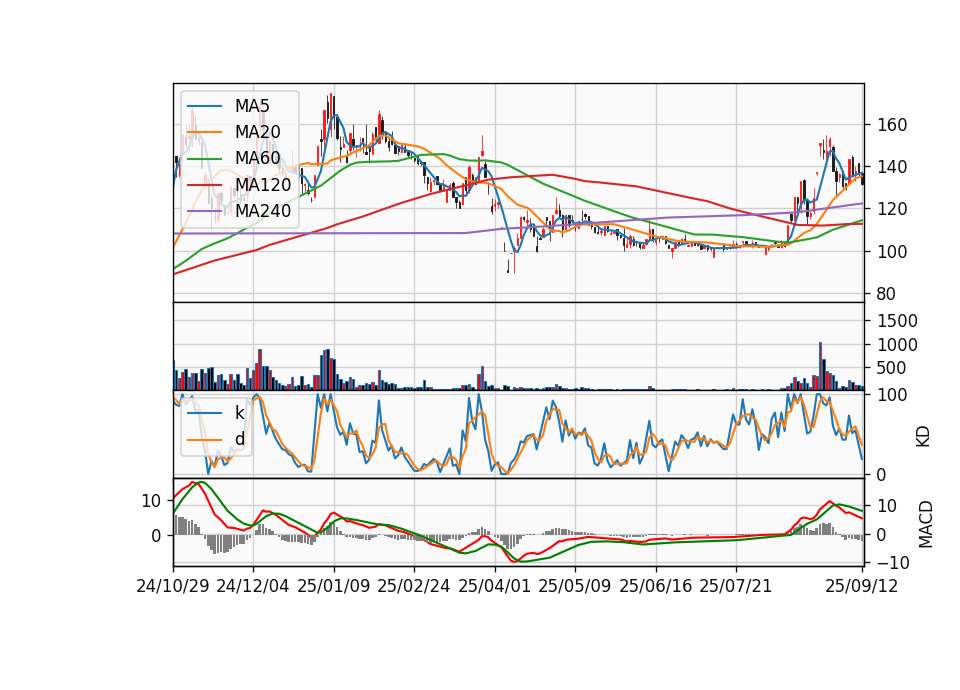Click the k legend label in KD panel
Screen dimensions: 960x690
tap(239, 413)
